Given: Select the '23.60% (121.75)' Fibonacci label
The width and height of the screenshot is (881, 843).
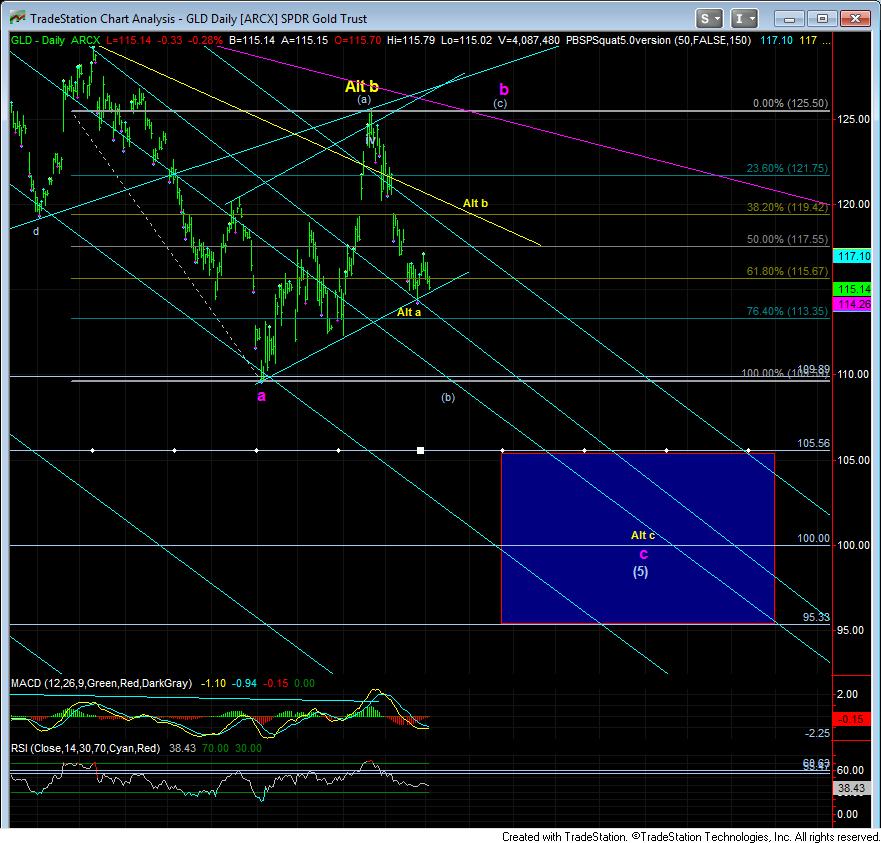Looking at the screenshot, I should (787, 168).
